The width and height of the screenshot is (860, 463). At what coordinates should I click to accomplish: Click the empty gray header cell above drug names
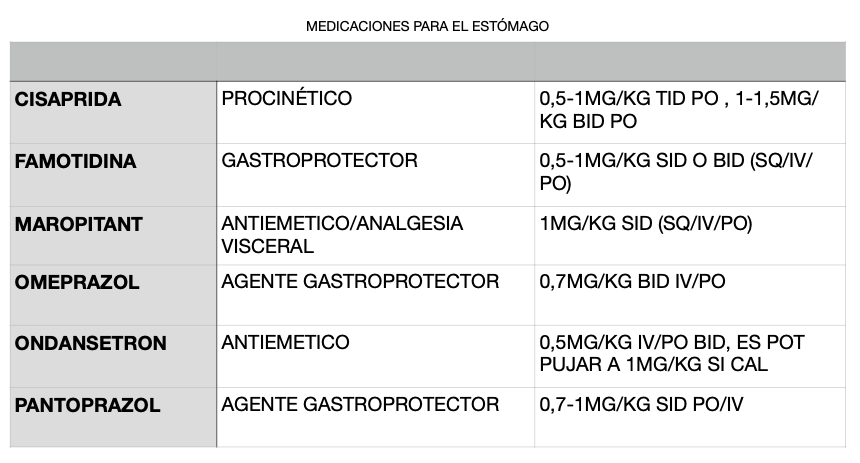(114, 61)
